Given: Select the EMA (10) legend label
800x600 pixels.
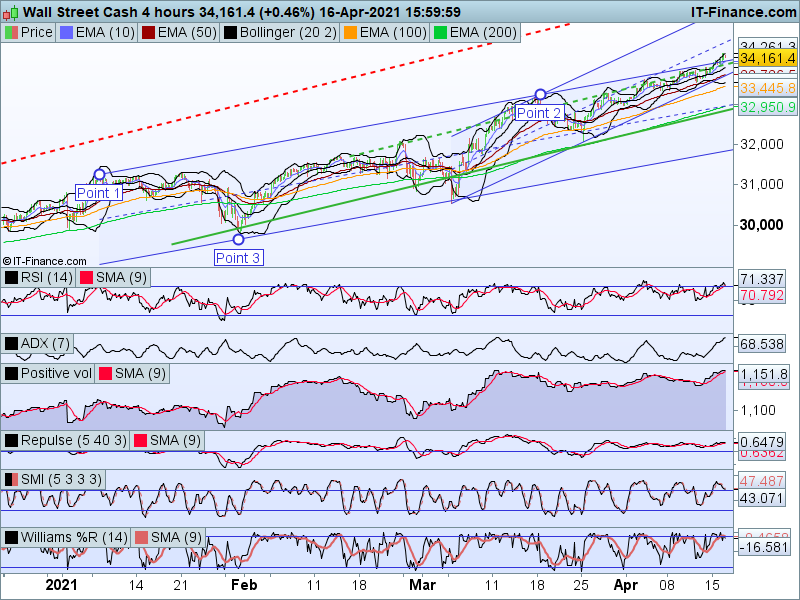Looking at the screenshot, I should pyautogui.click(x=105, y=33).
